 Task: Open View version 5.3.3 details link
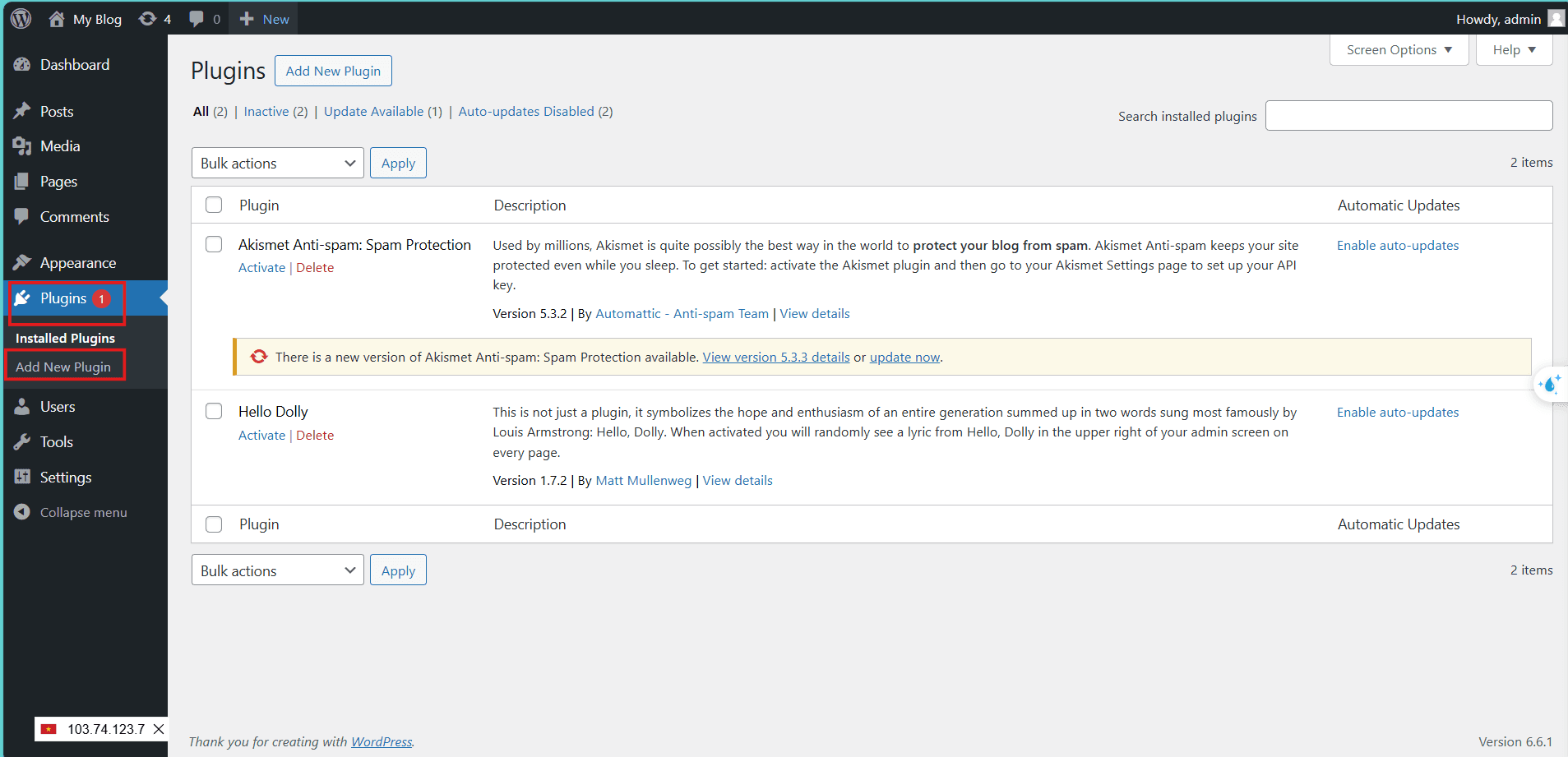pyautogui.click(x=776, y=358)
